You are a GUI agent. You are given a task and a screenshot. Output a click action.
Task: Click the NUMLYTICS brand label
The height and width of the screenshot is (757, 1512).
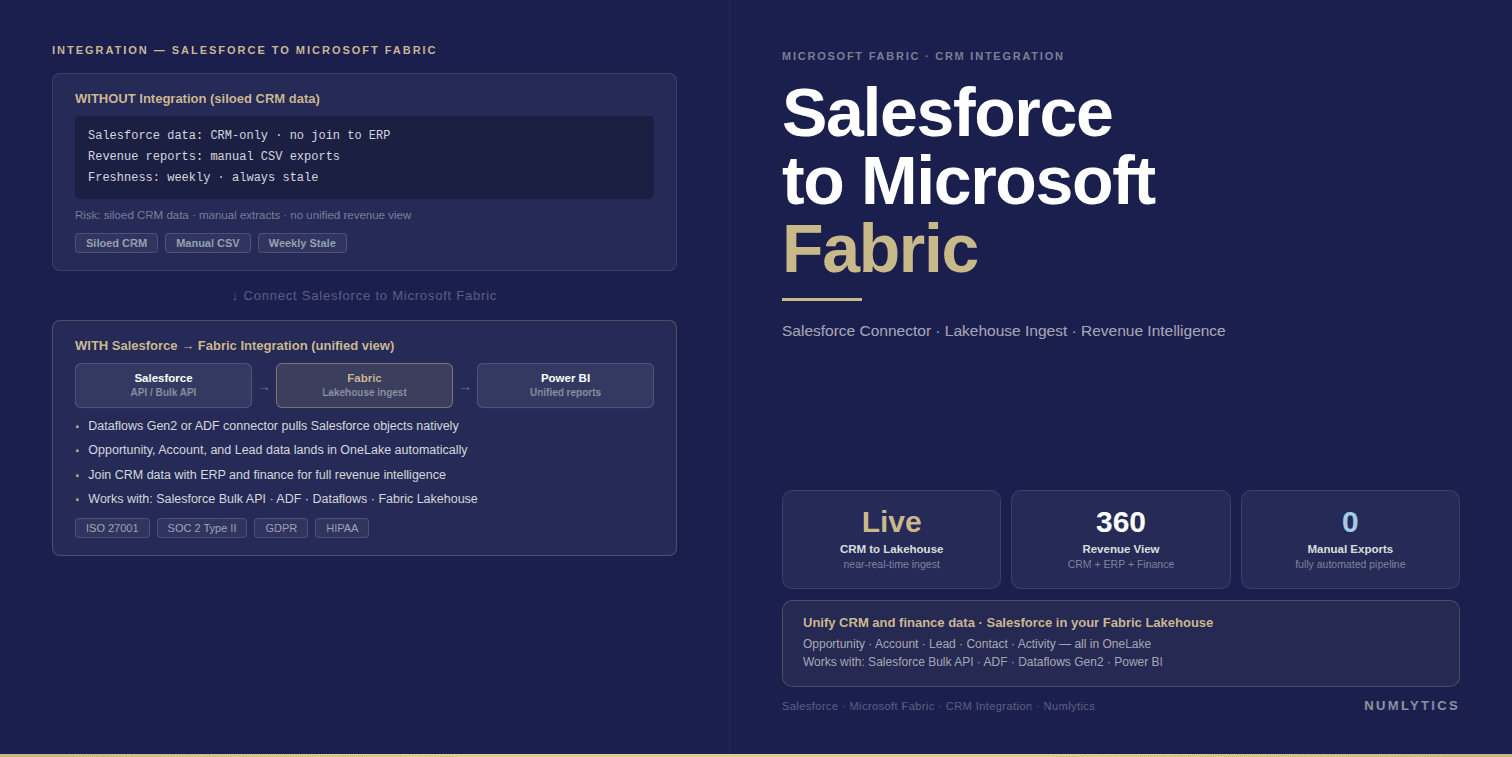click(1412, 706)
